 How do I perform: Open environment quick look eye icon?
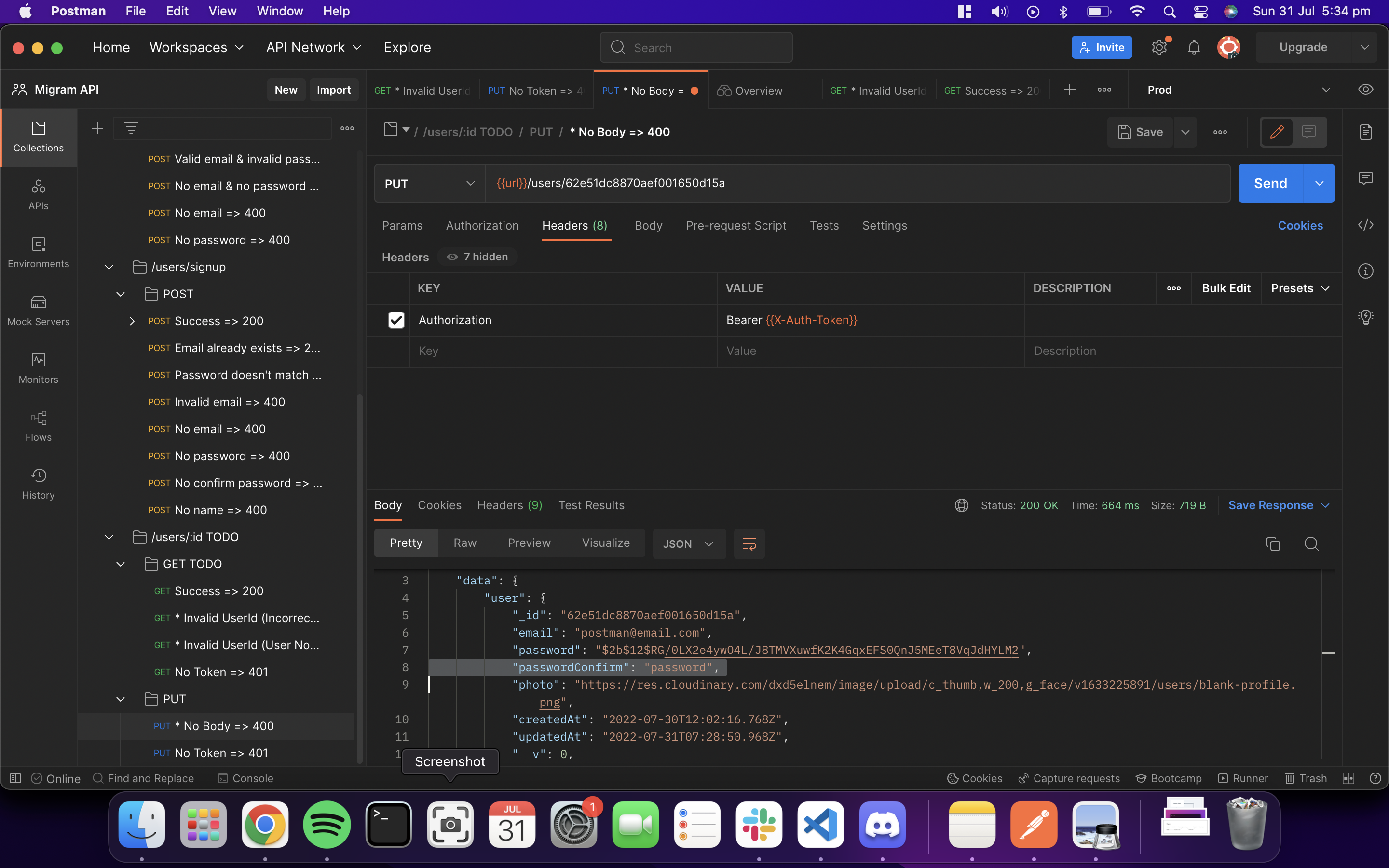click(1365, 89)
